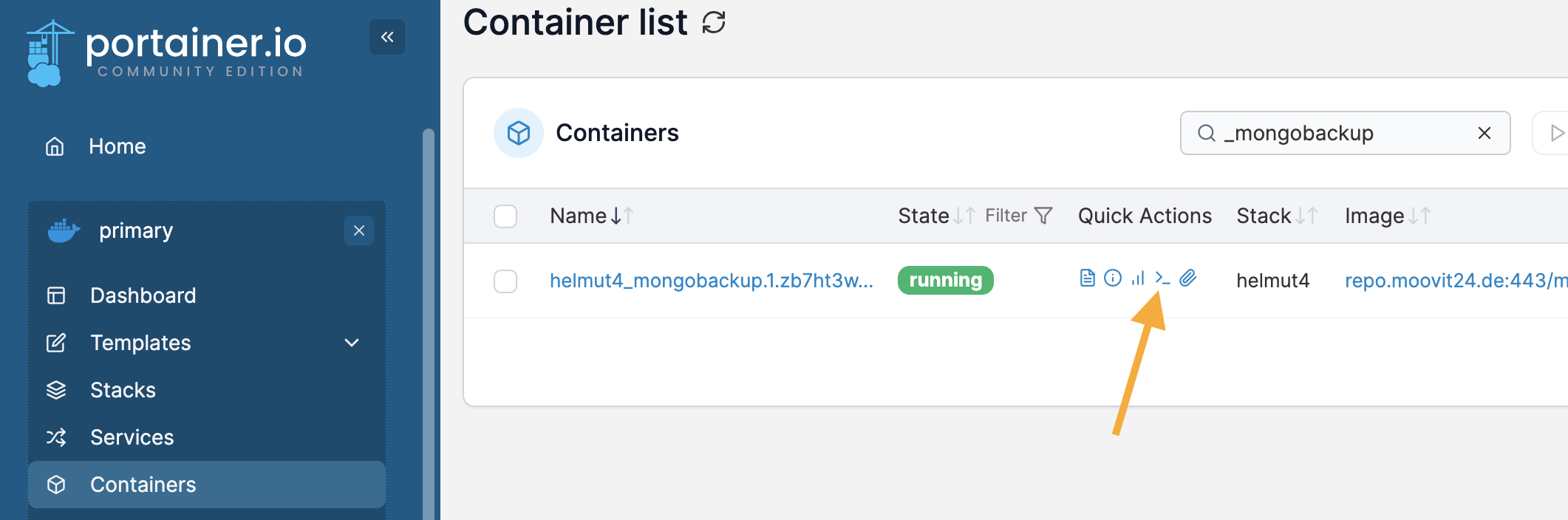This screenshot has width=1568, height=520.
Task: Open the container stats icon
Action: tap(1138, 278)
